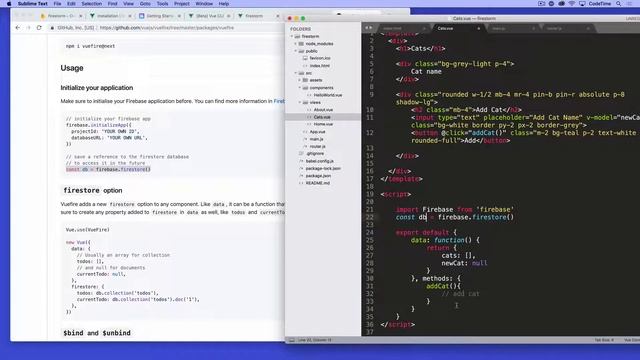
Task: Click the AirPlay display icon in menu bar
Action: tap(582, 4)
